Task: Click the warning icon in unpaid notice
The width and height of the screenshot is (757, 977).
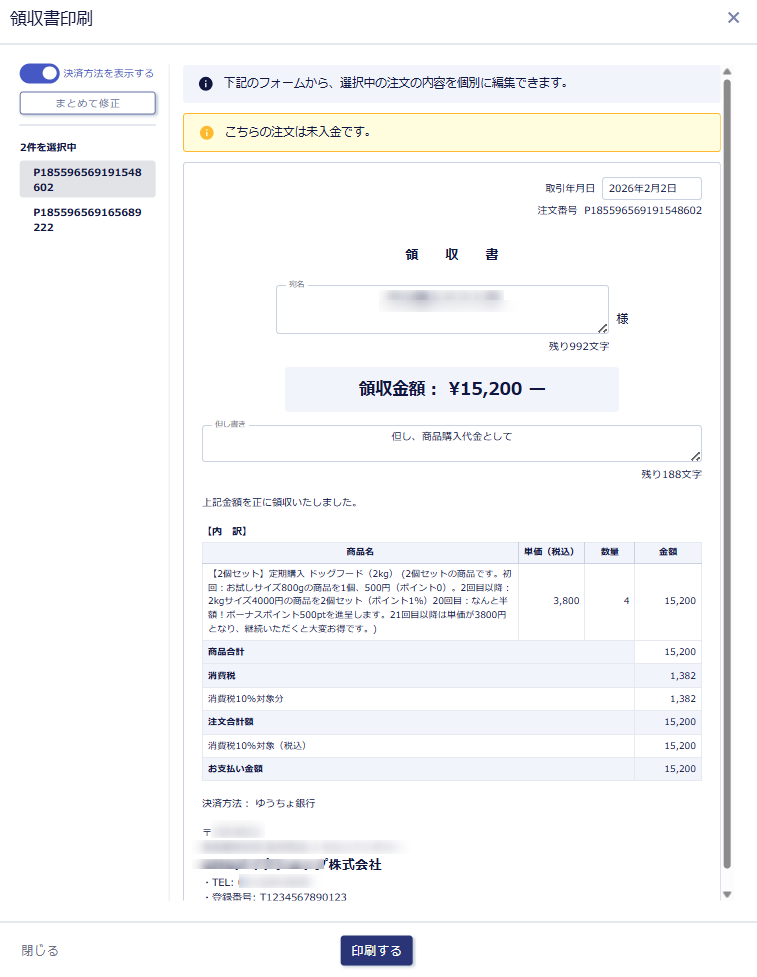Action: pos(206,132)
